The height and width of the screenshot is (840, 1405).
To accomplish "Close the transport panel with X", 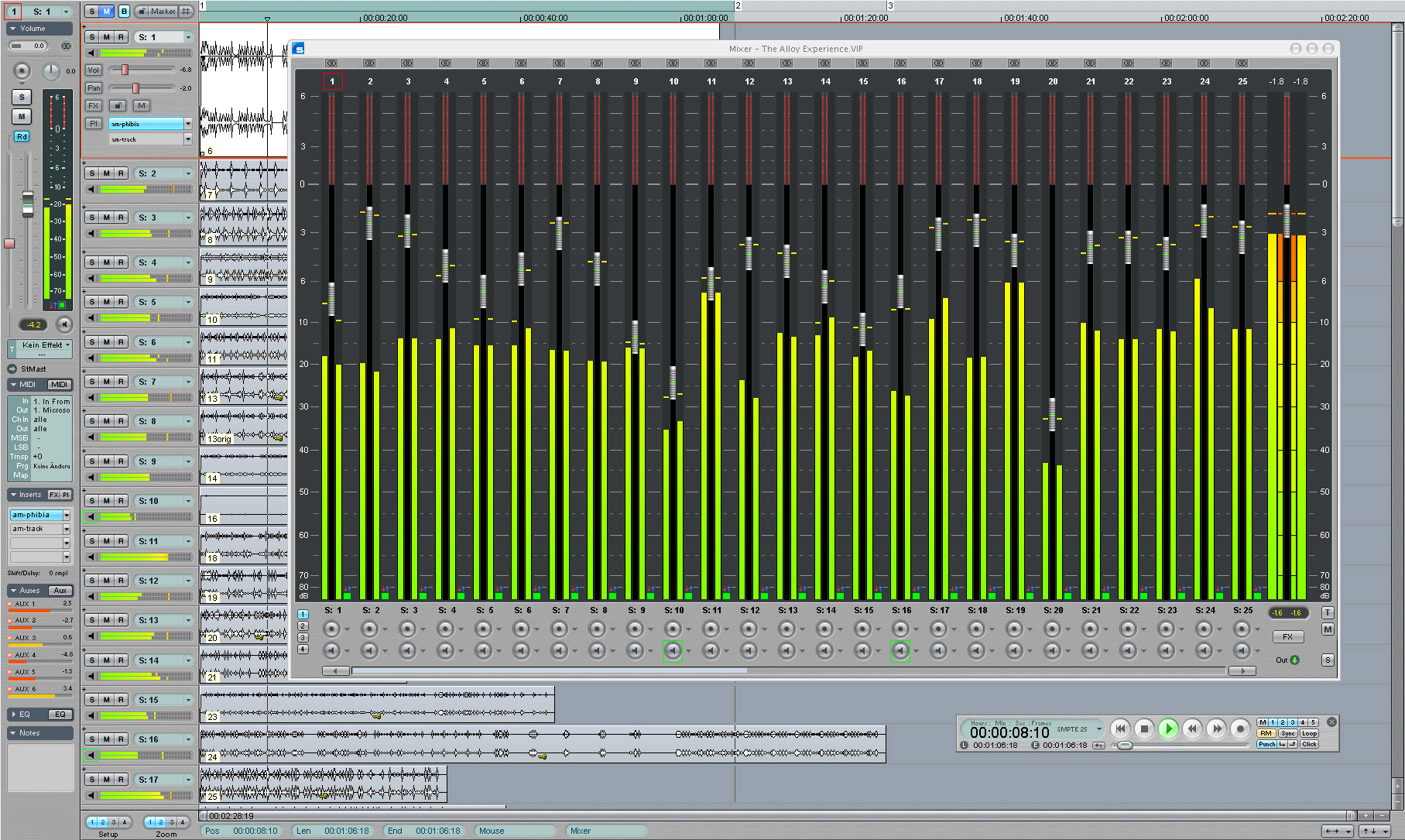I will pyautogui.click(x=1331, y=722).
